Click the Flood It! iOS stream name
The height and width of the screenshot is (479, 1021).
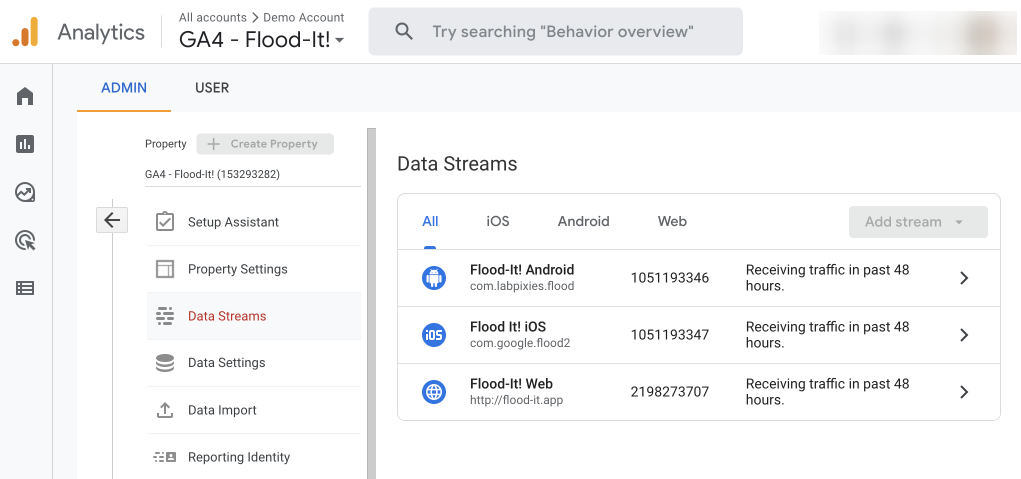508,327
